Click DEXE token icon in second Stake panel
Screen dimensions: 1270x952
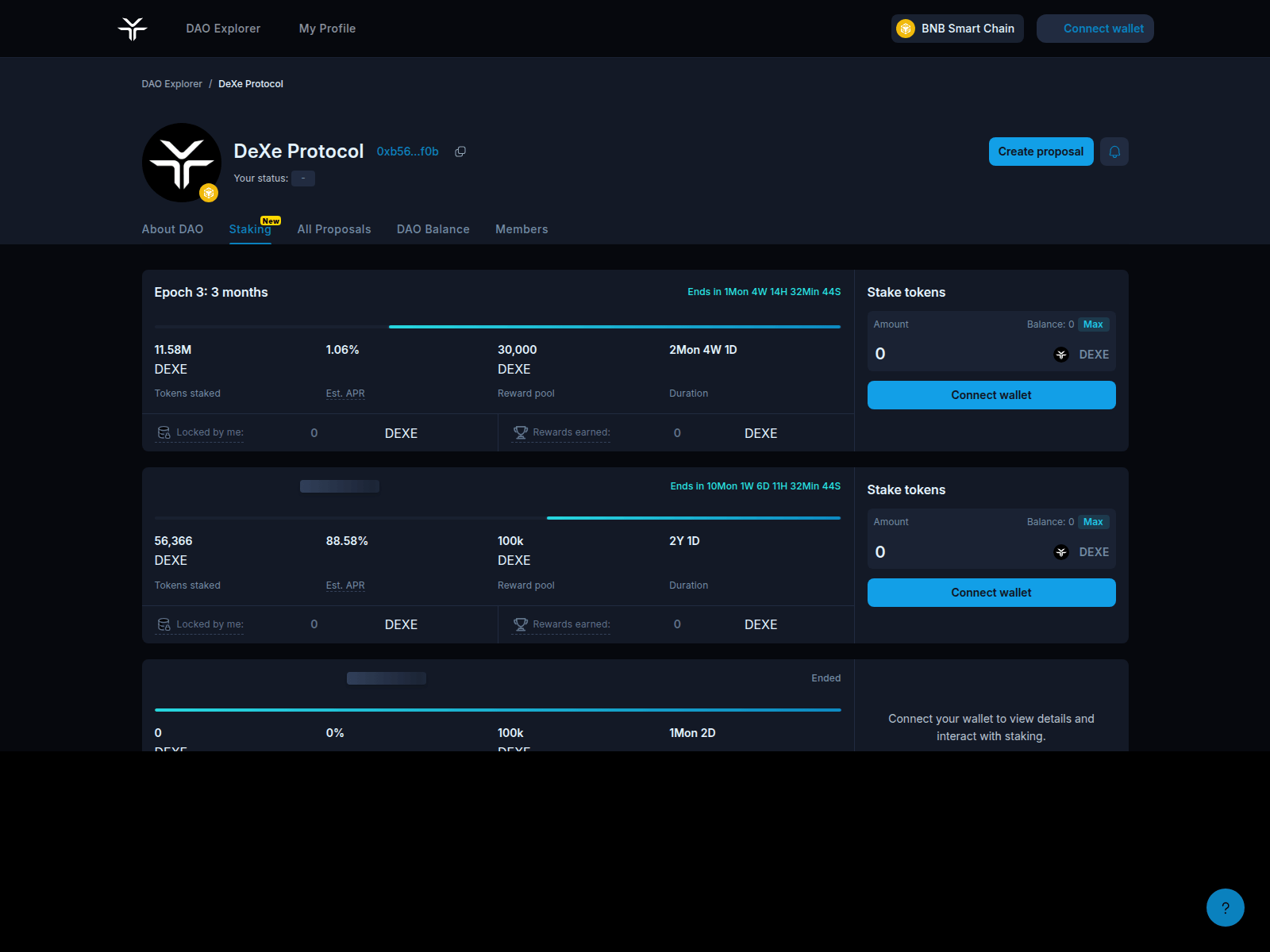[1061, 552]
